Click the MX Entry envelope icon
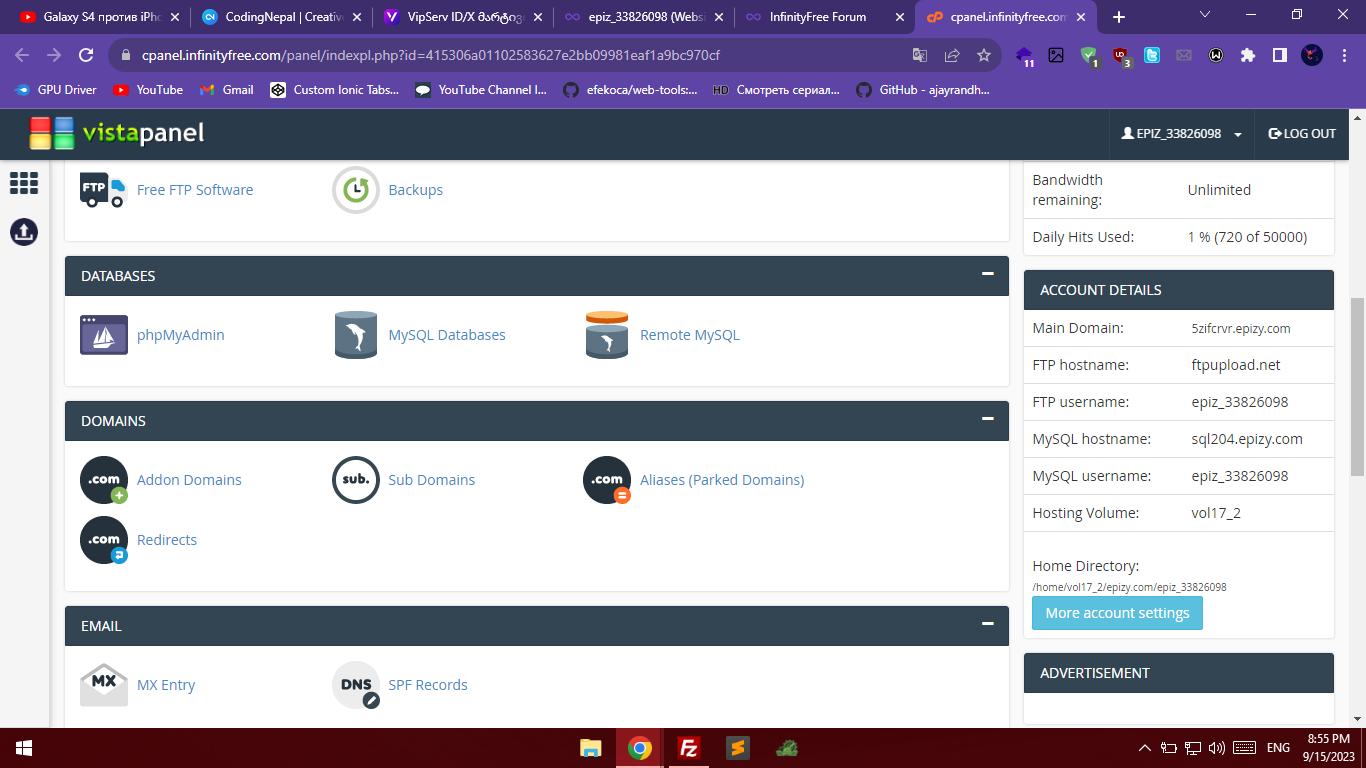Image resolution: width=1366 pixels, height=768 pixels. 104,685
